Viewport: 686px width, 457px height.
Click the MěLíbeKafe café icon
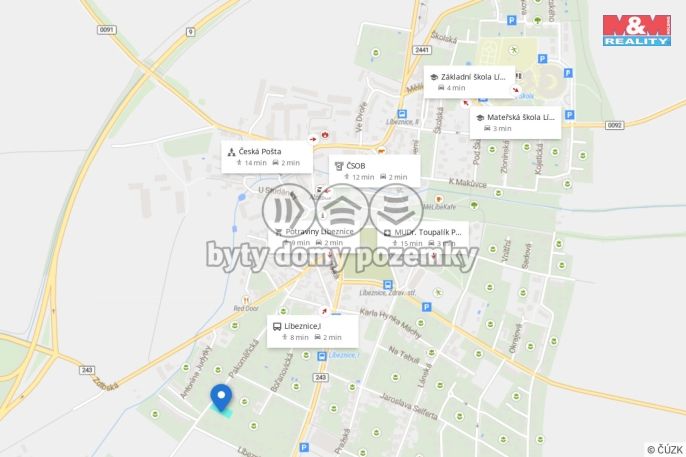pyautogui.click(x=439, y=200)
